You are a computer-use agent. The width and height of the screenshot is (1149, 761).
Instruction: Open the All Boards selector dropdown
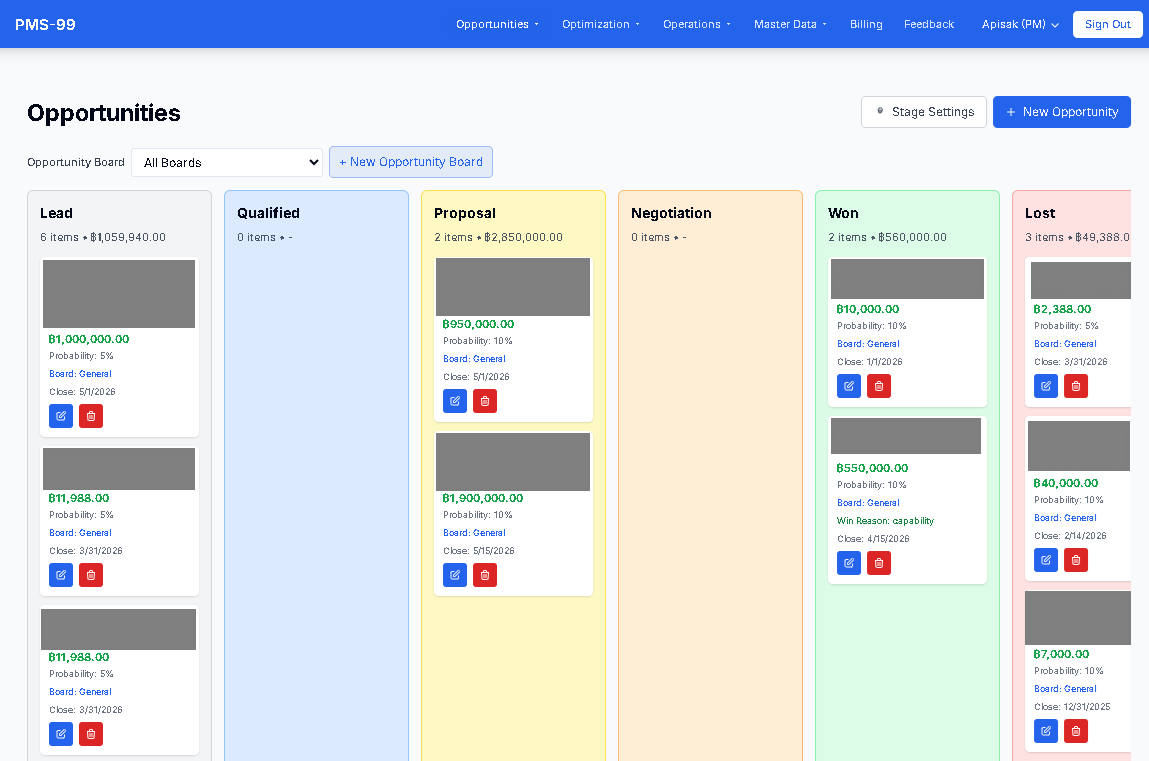pos(227,162)
